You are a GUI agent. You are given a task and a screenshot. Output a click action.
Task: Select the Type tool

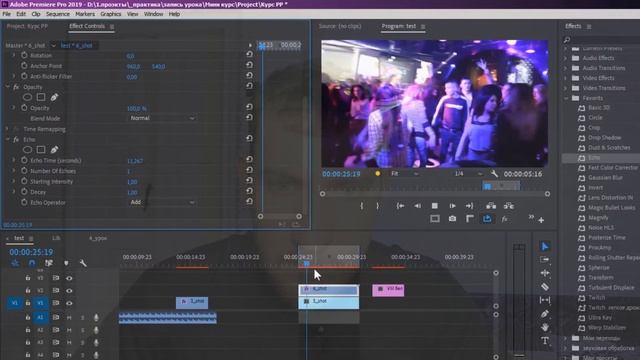[x=544, y=341]
